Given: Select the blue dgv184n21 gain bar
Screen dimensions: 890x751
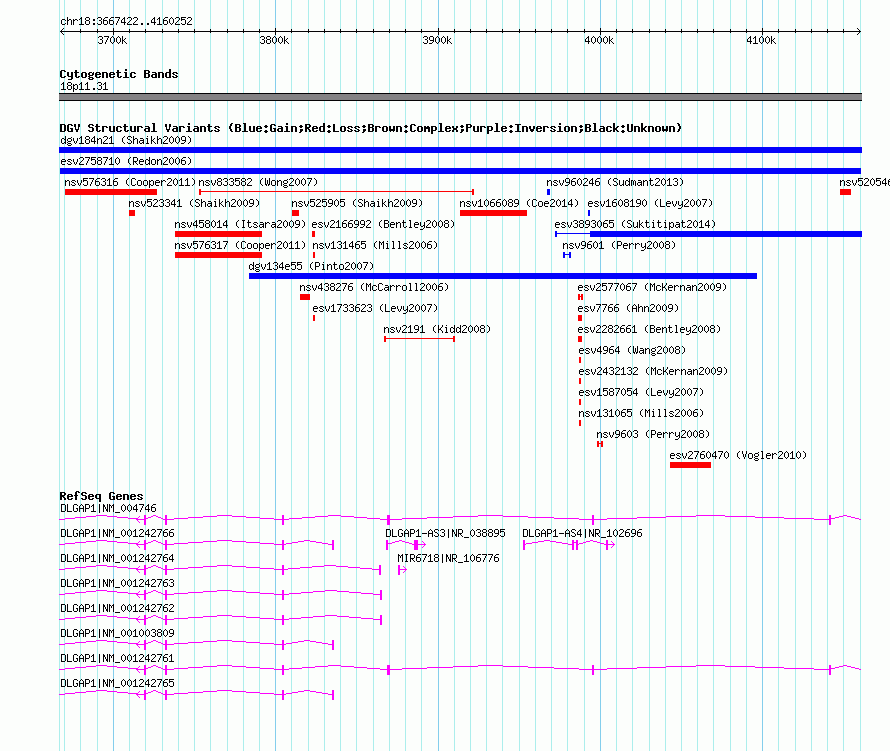Looking at the screenshot, I should coord(460,150).
